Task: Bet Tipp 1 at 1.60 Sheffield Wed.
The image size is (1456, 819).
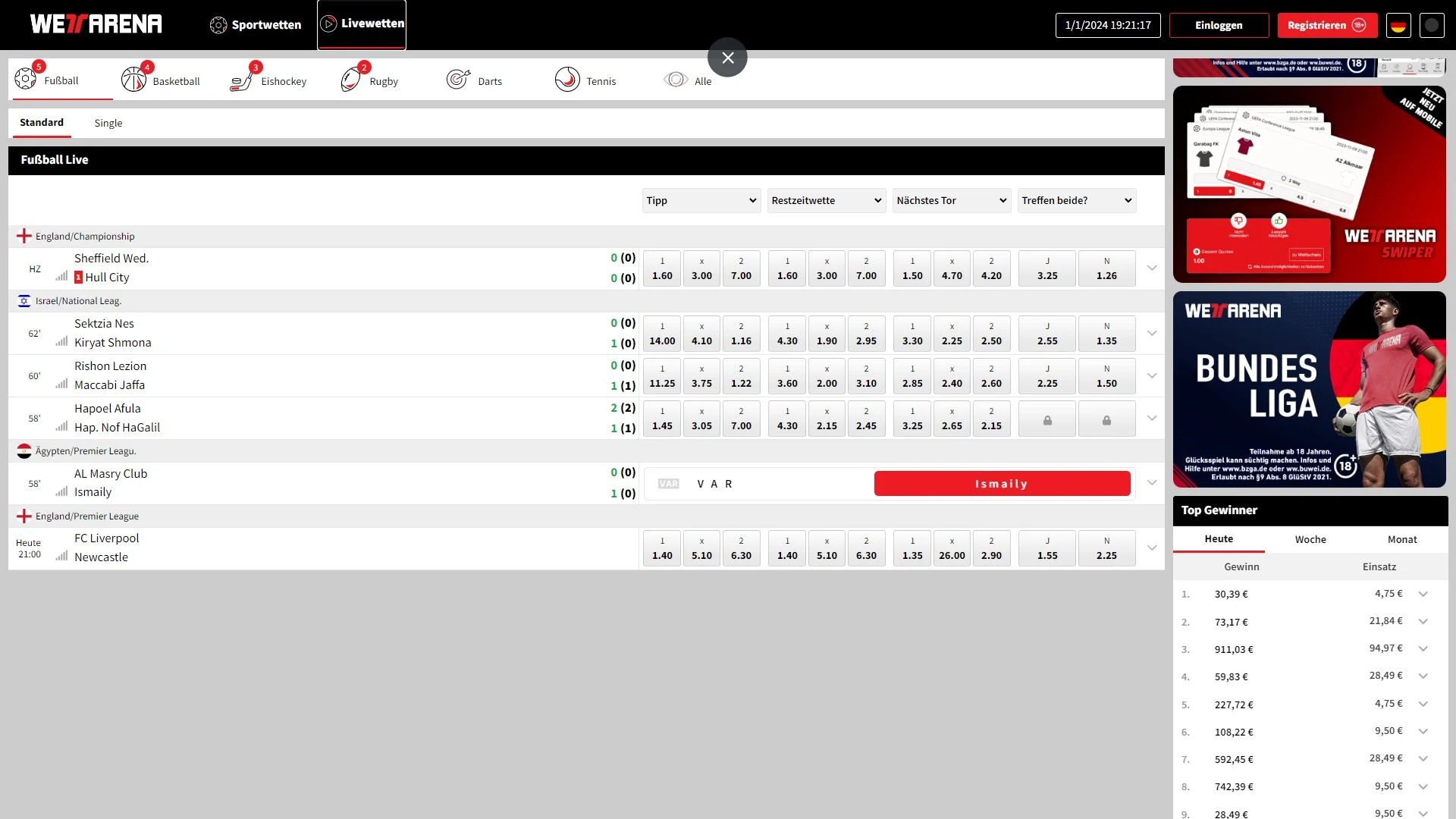Action: pos(662,268)
